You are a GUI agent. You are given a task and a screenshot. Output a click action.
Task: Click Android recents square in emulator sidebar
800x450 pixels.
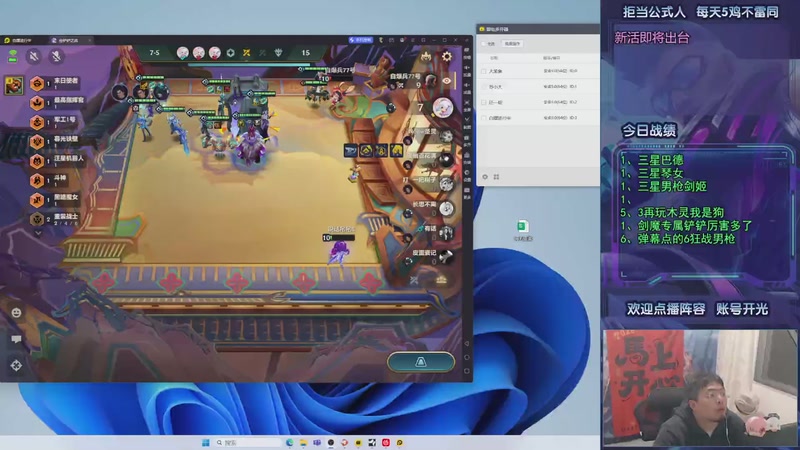466,371
